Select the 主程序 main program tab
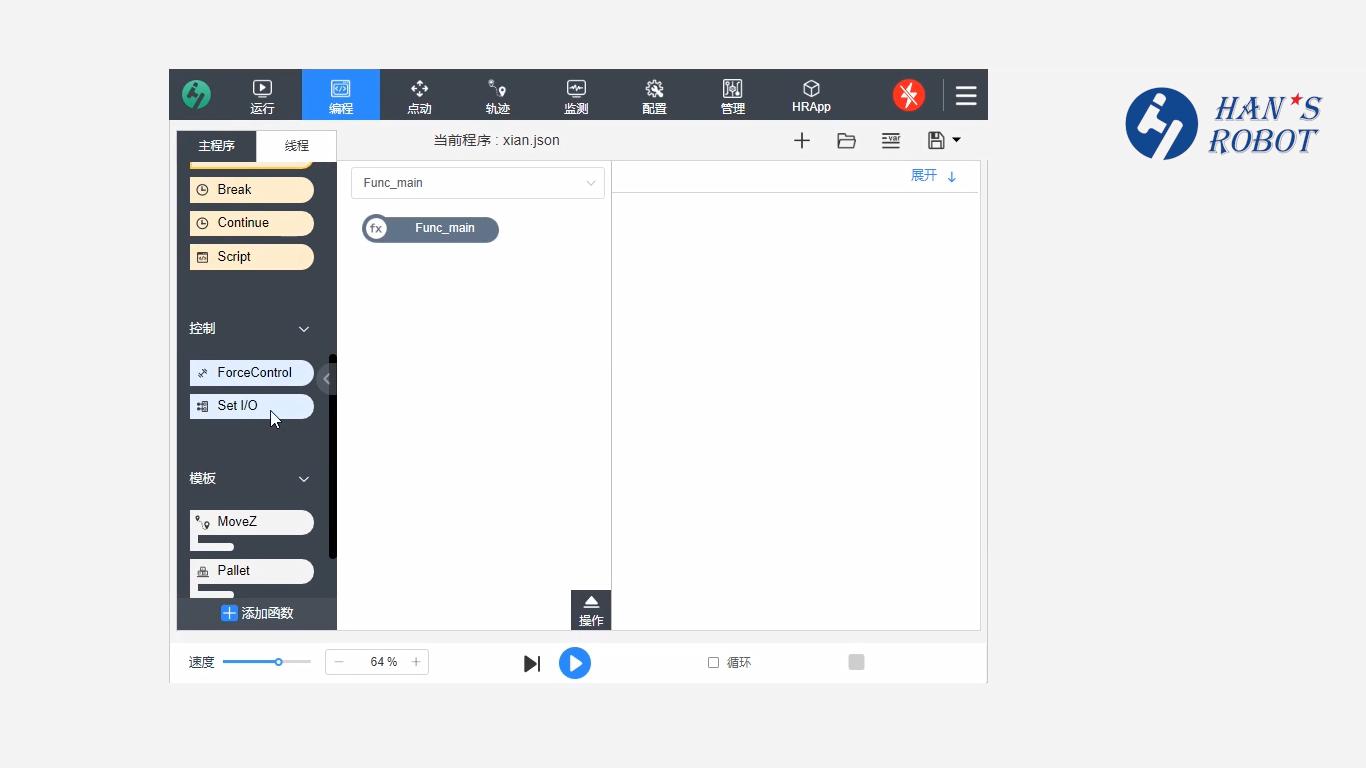Screen dimensions: 1366x768 coord(216,146)
